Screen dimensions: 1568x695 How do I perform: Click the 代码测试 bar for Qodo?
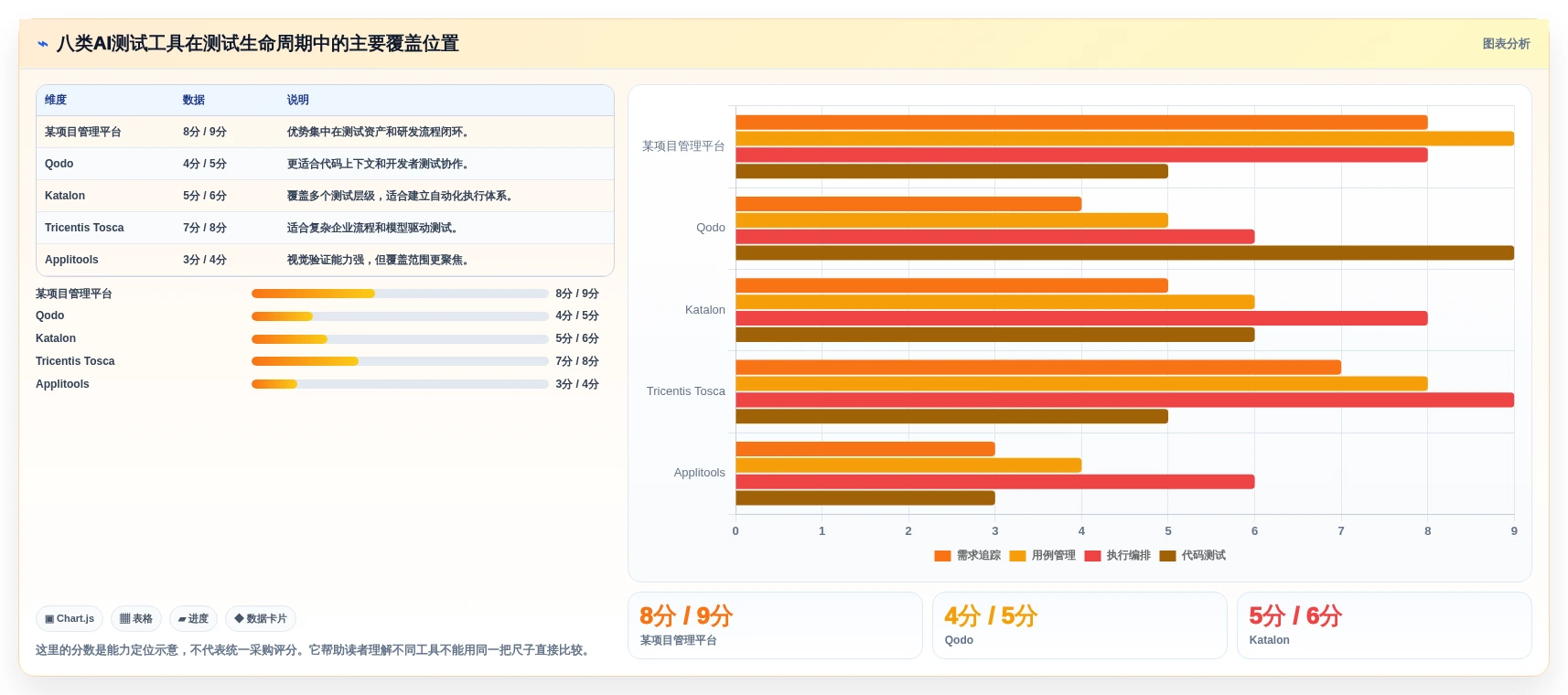tap(1124, 253)
